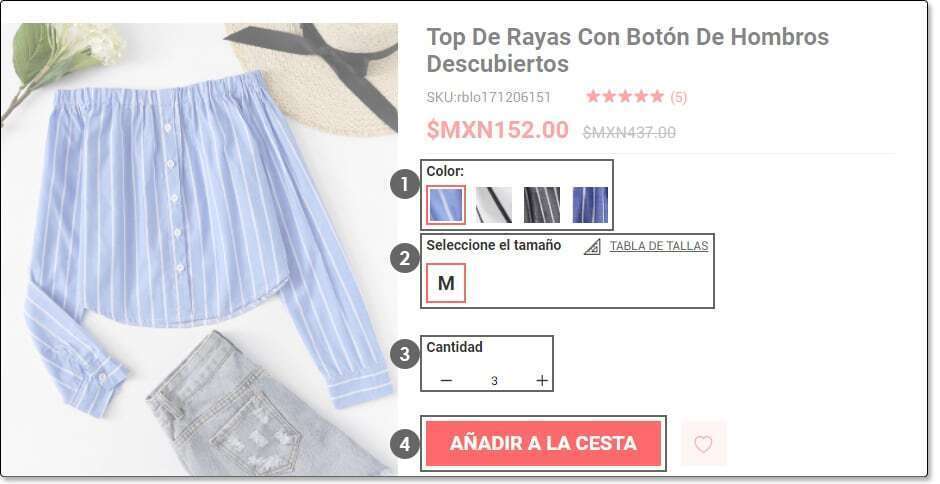Image resolution: width=940 pixels, height=484 pixels.
Task: Increase quantity with plus icon
Action: 542,380
